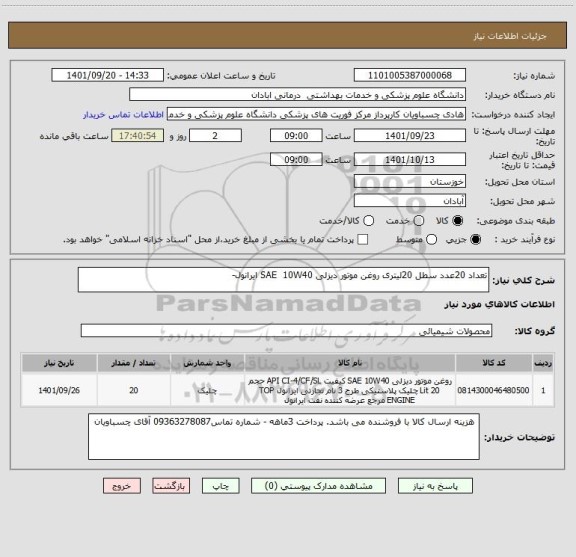Select the متوسط purchase type radio
This screenshot has height=557, width=576.
click(431, 240)
